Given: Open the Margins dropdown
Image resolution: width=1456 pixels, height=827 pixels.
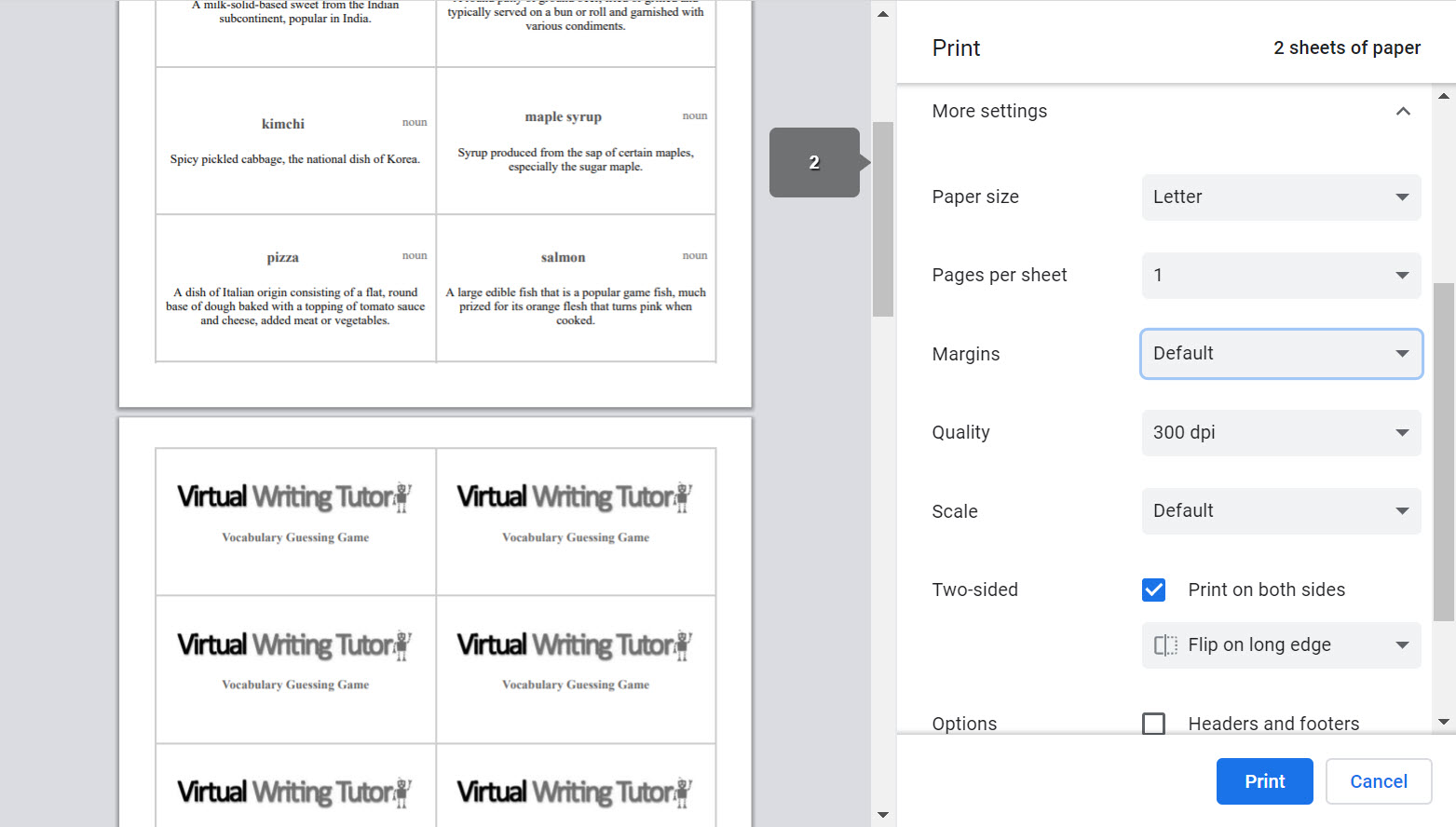Looking at the screenshot, I should [x=1281, y=354].
